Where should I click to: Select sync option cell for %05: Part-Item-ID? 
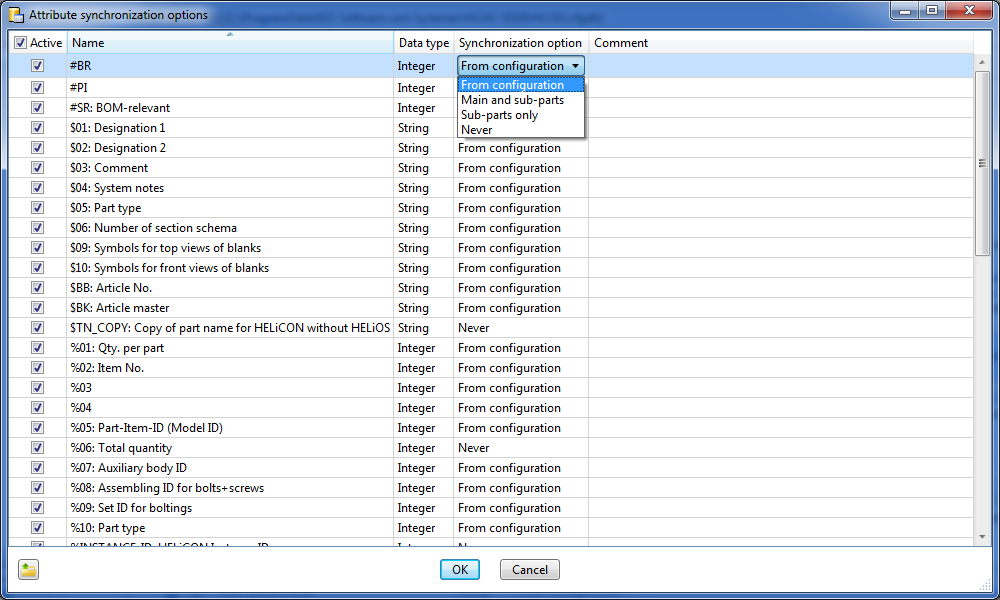(520, 428)
